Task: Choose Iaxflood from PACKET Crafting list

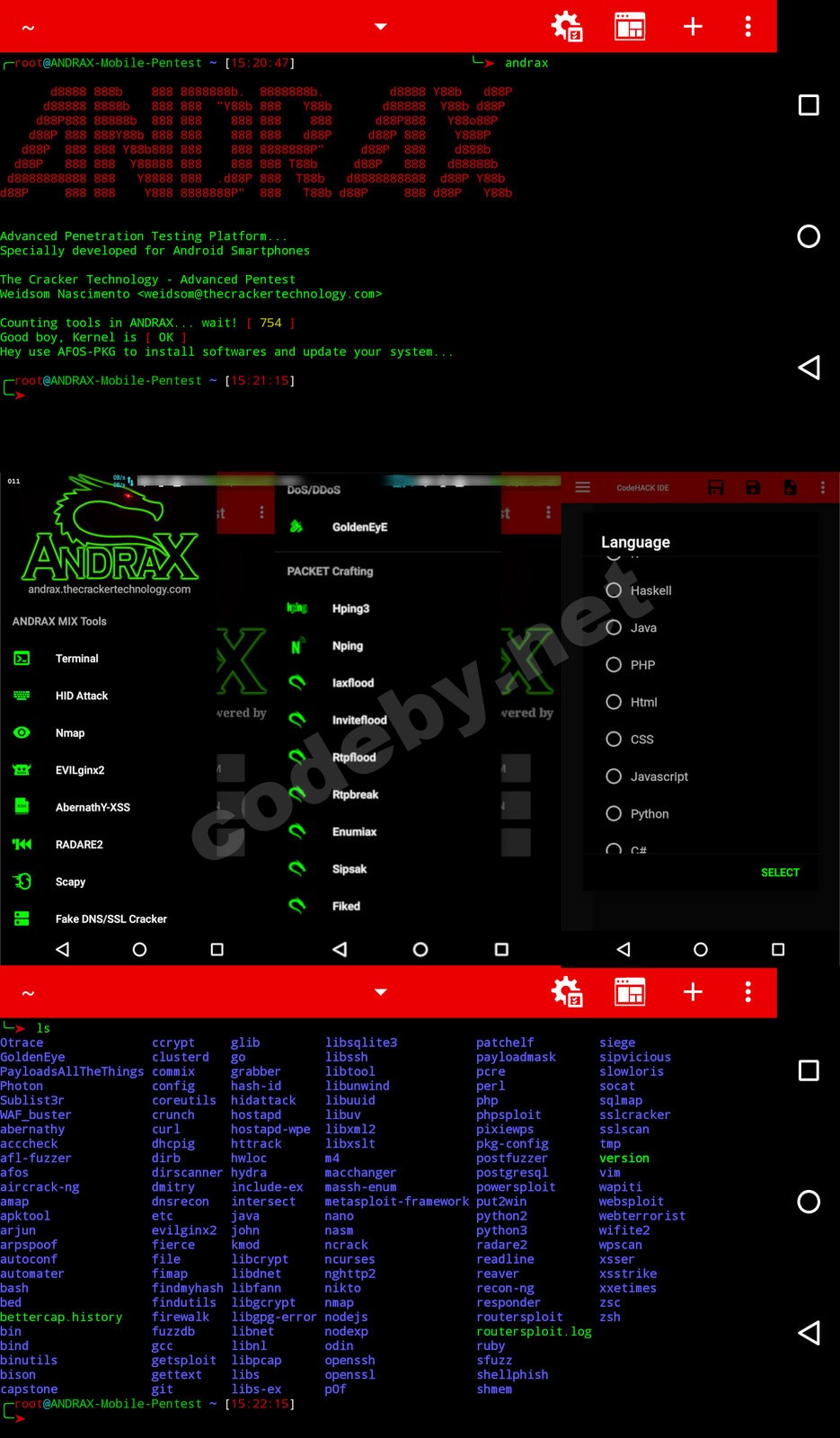Action: point(352,683)
